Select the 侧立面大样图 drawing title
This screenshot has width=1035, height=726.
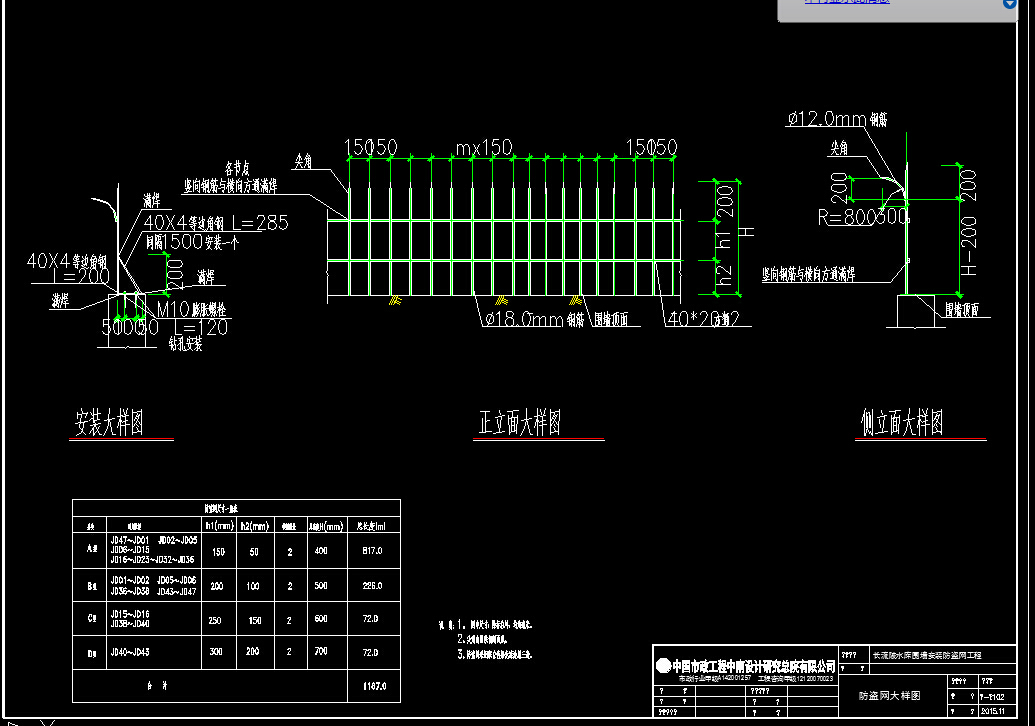(901, 423)
